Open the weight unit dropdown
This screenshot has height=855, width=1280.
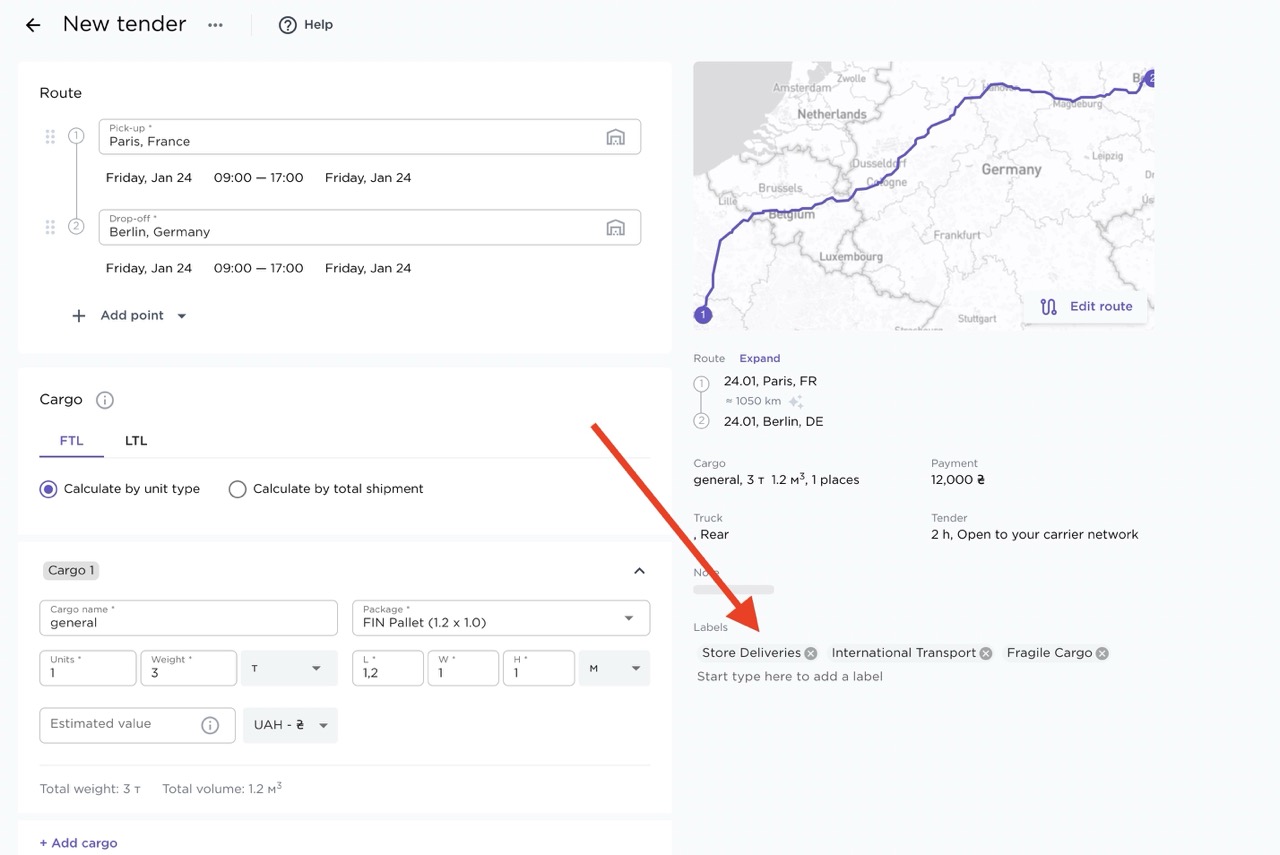pyautogui.click(x=289, y=668)
